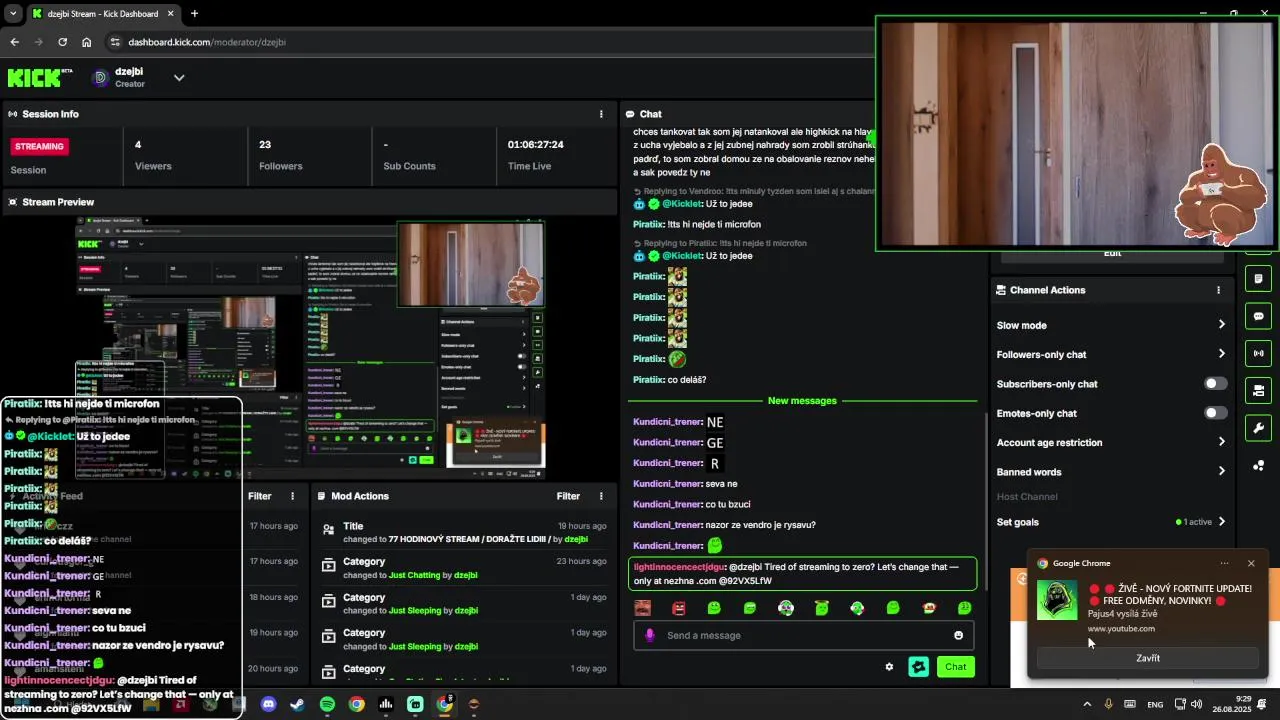Click the ENG language indicator

pyautogui.click(x=1155, y=705)
